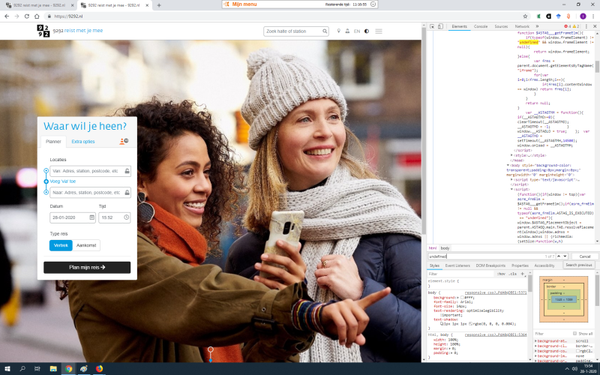
Task: Select the Styles pane tab
Action: 434,266
